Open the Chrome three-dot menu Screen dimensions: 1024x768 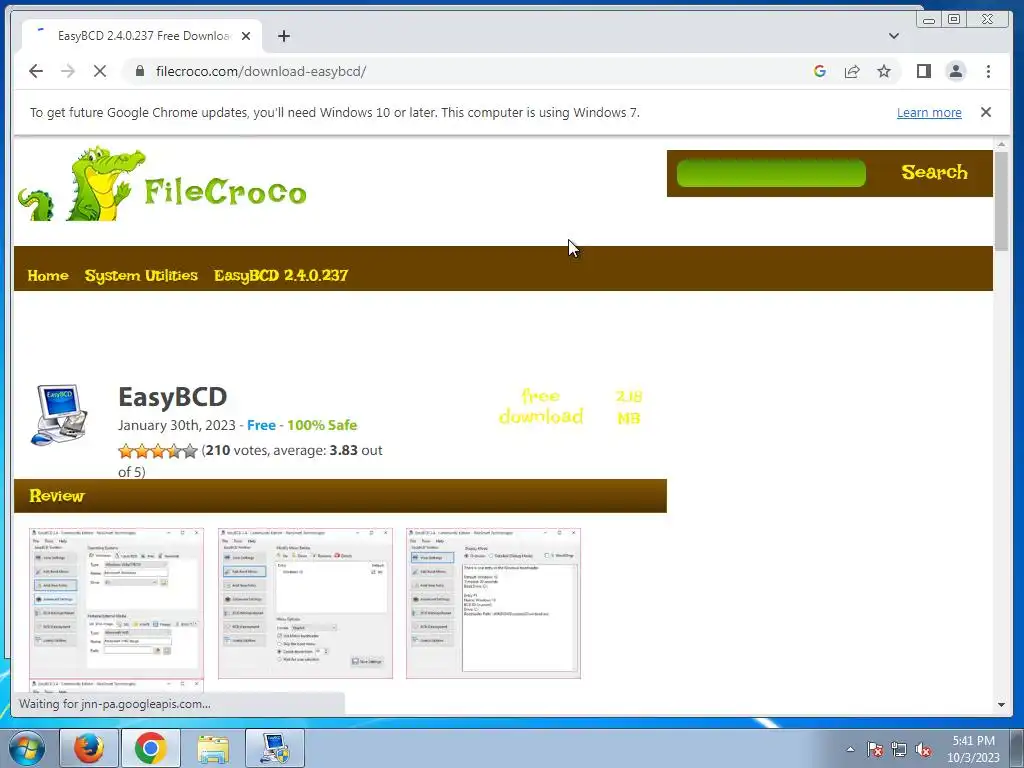pyautogui.click(x=988, y=71)
